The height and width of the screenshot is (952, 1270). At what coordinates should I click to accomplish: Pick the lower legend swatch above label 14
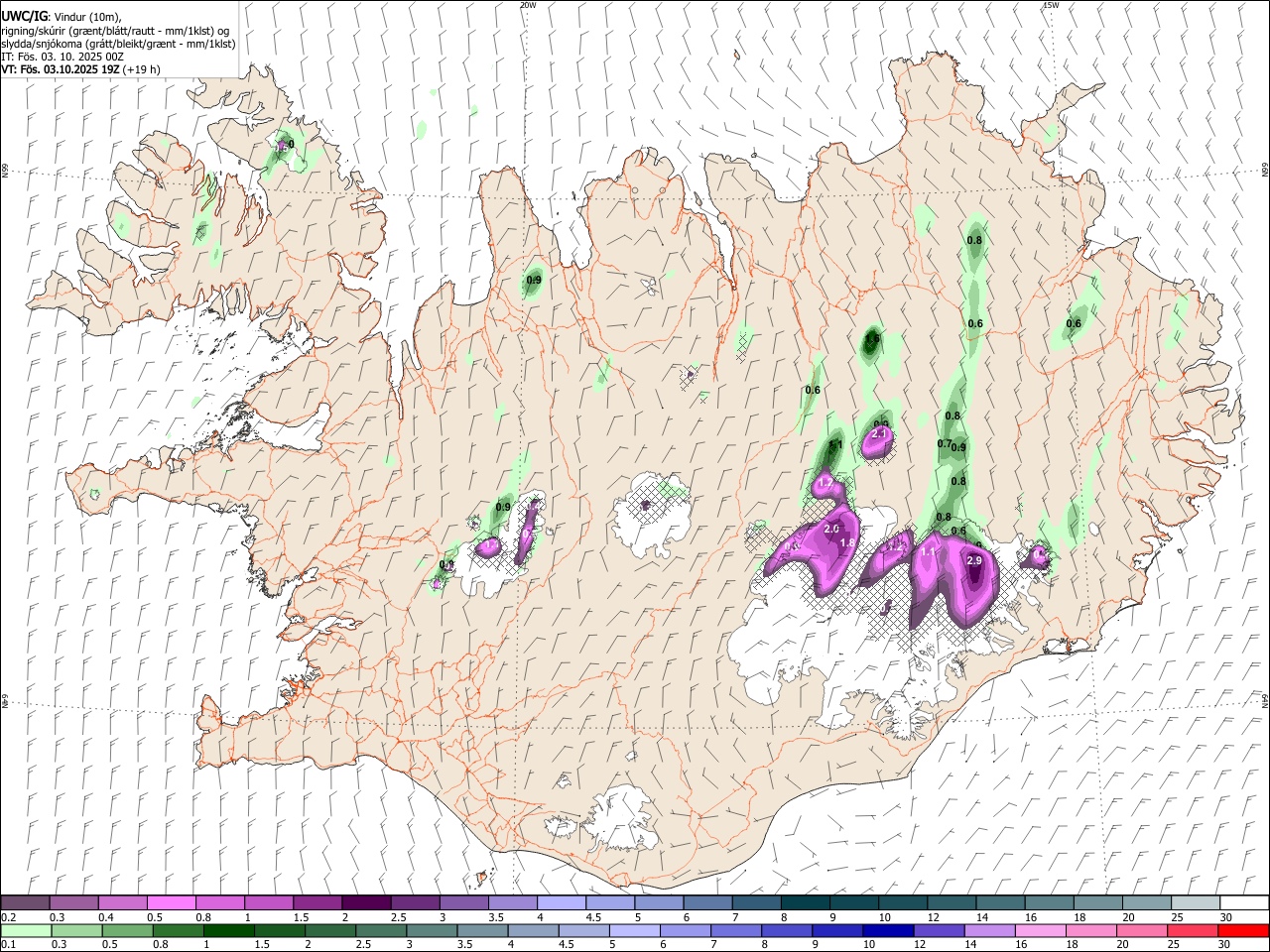(x=990, y=931)
